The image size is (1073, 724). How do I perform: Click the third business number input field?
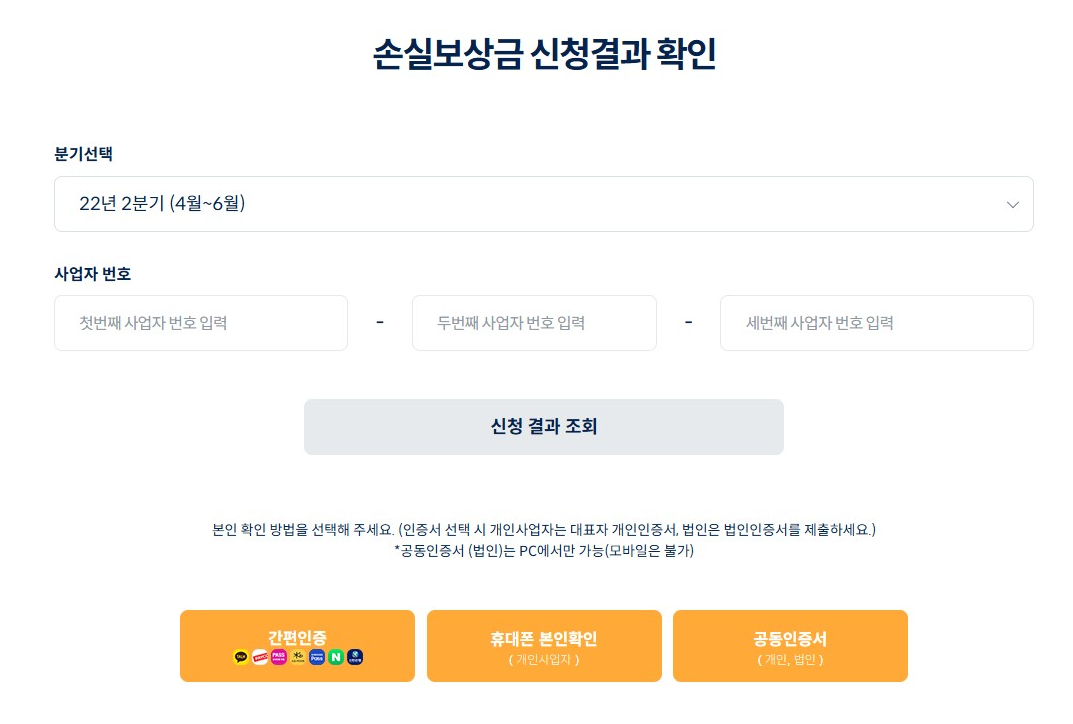876,322
